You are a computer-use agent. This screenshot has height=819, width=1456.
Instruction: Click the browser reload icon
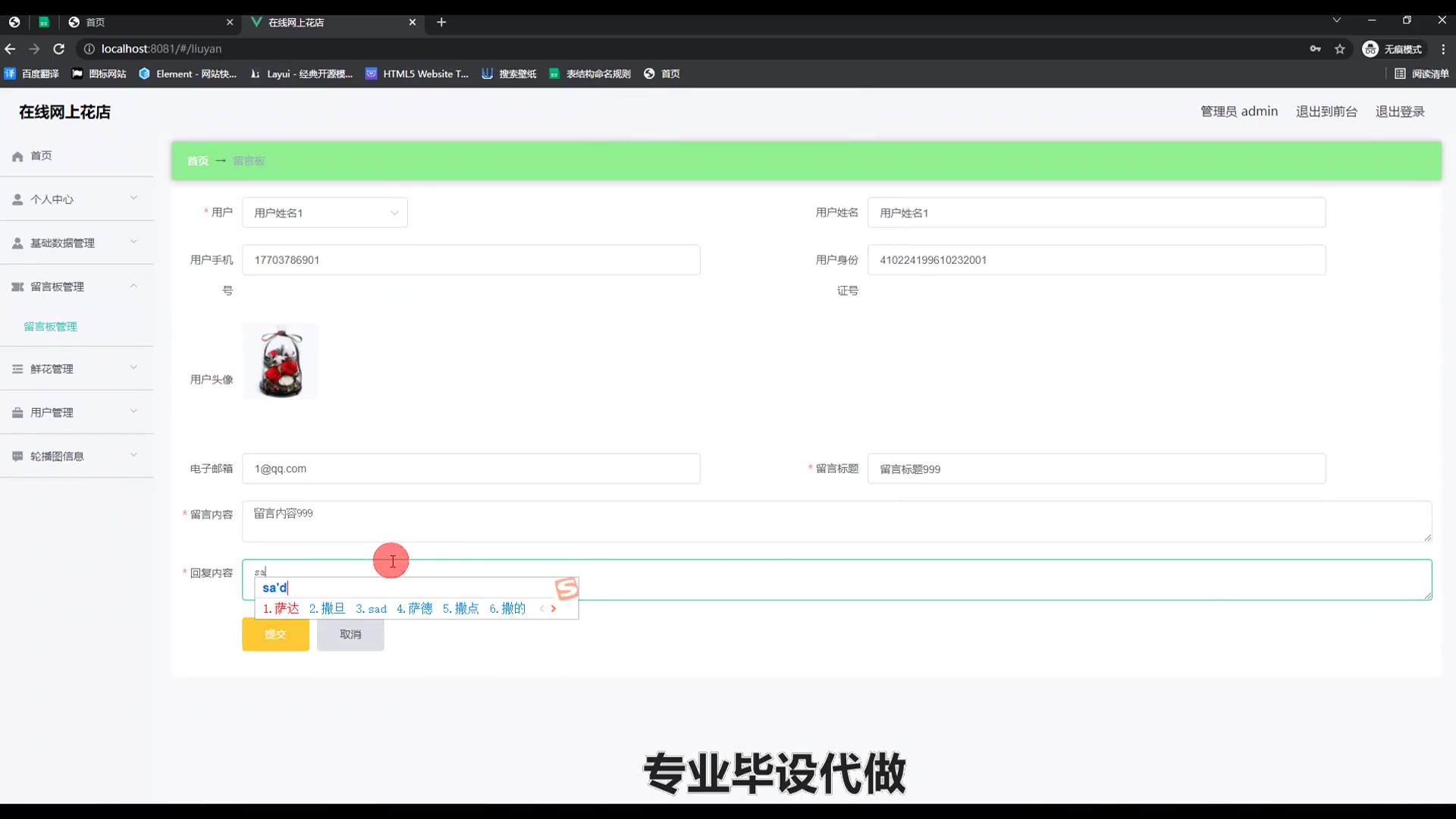pyautogui.click(x=59, y=49)
